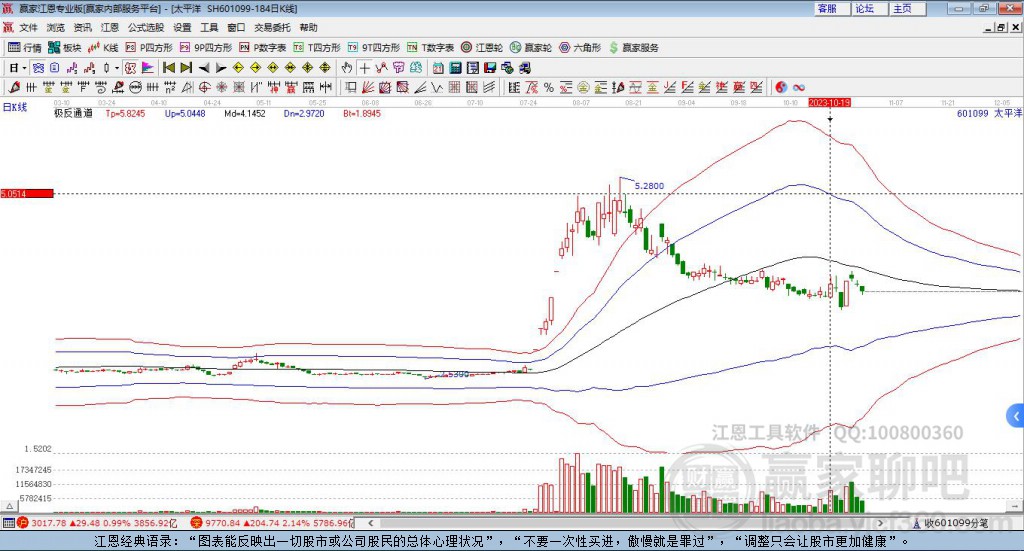Open the 9P四方形 tool
Screen dimensions: 1024x551
[206, 48]
